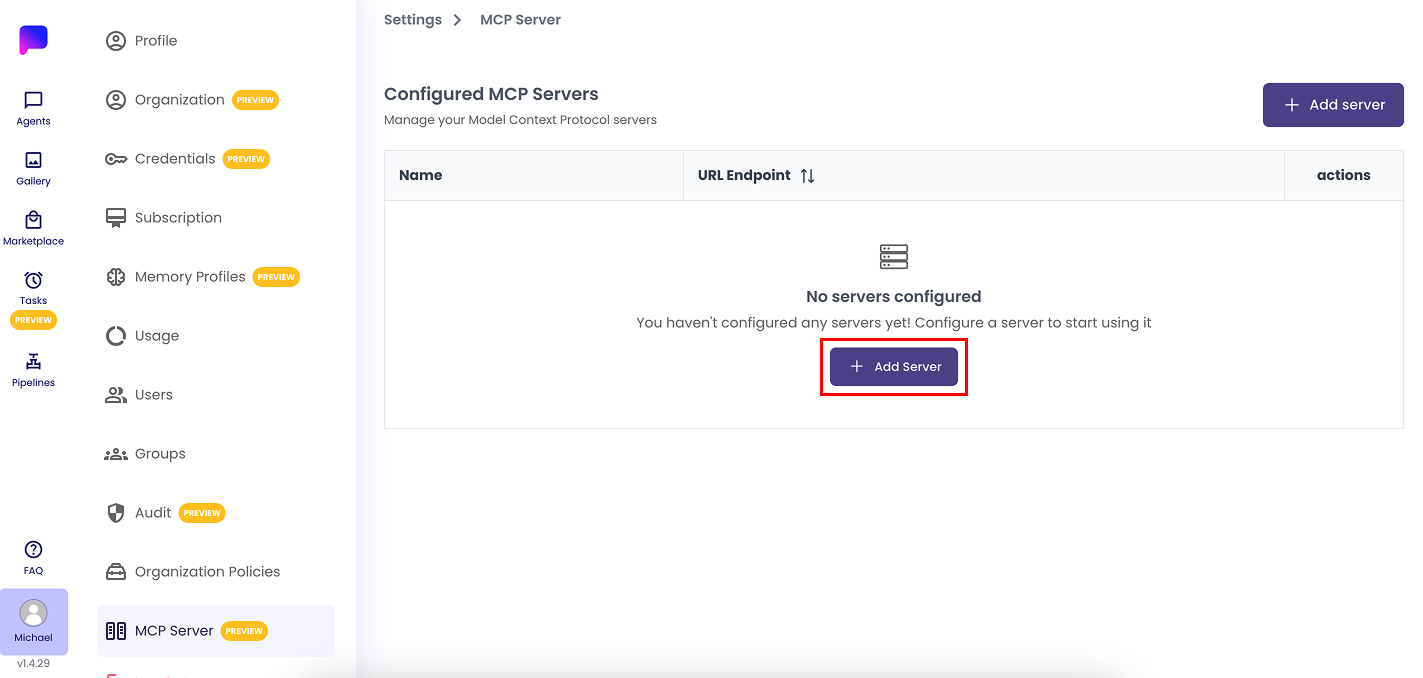Click the empty-state server stack icon
Image resolution: width=1423 pixels, height=678 pixels.
tap(894, 257)
